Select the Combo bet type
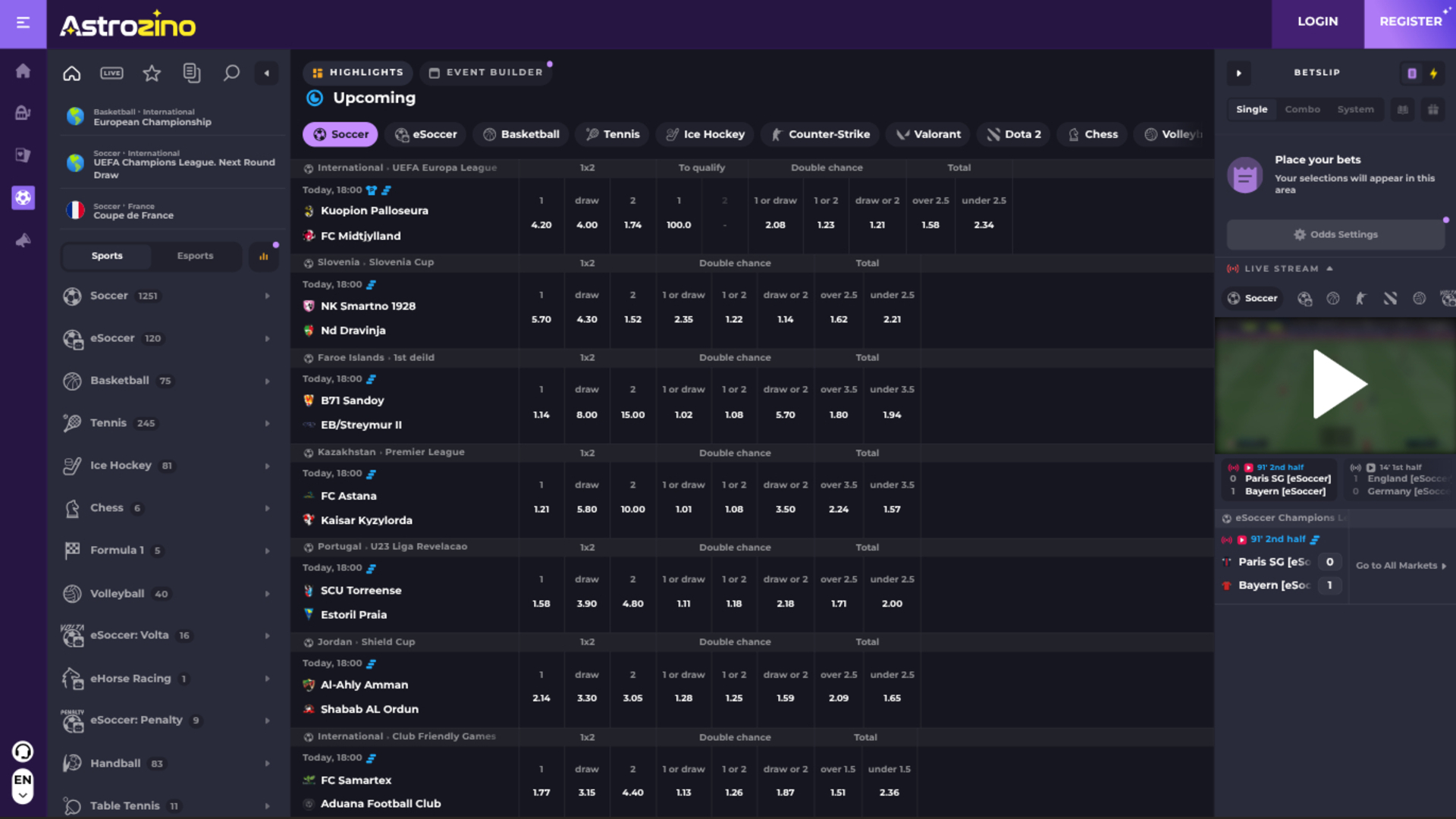Screen dimensions: 1456x819 tap(1302, 109)
